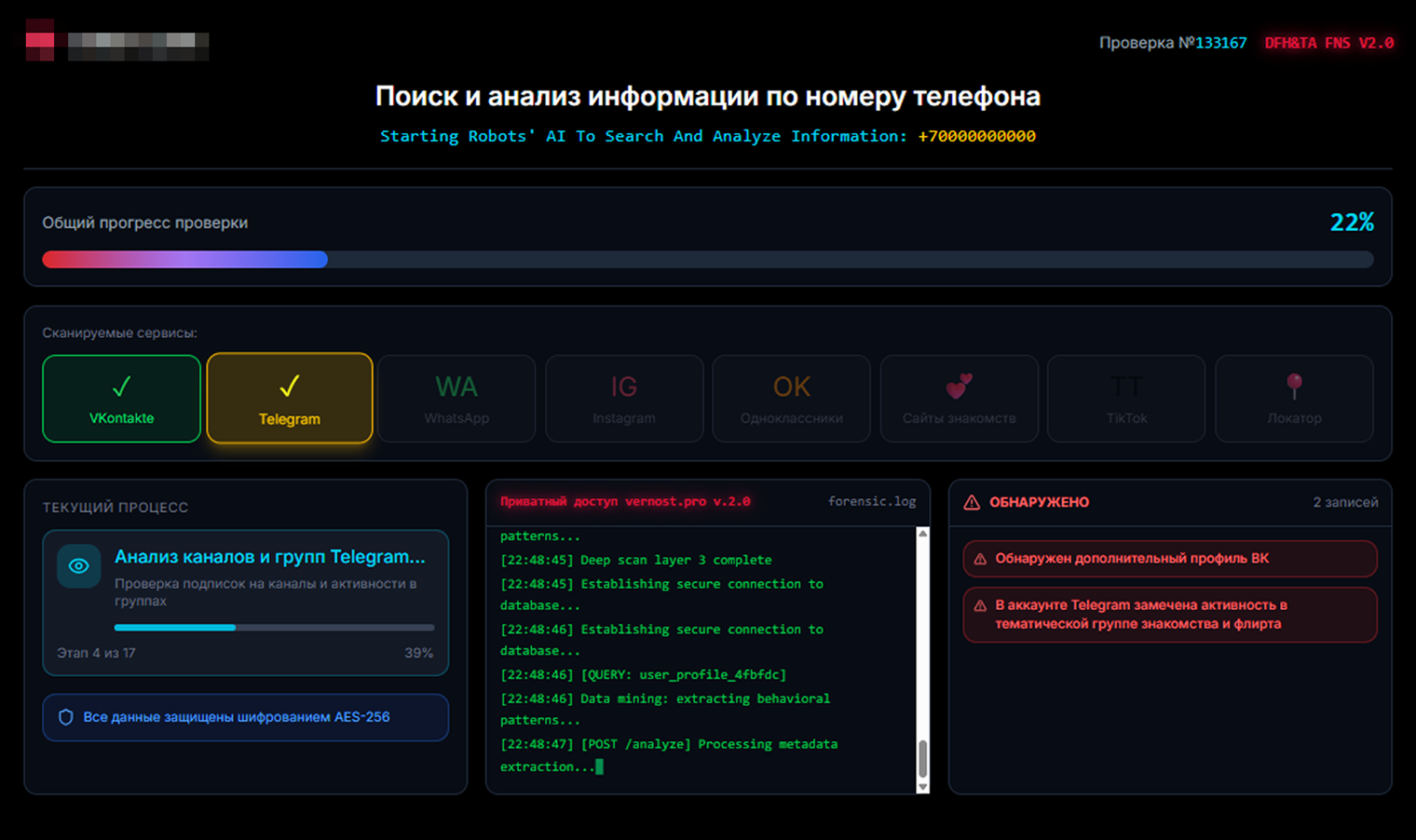This screenshot has width=1416, height=840.
Task: Click warning icon in Telegram activity alert
Action: 980,605
